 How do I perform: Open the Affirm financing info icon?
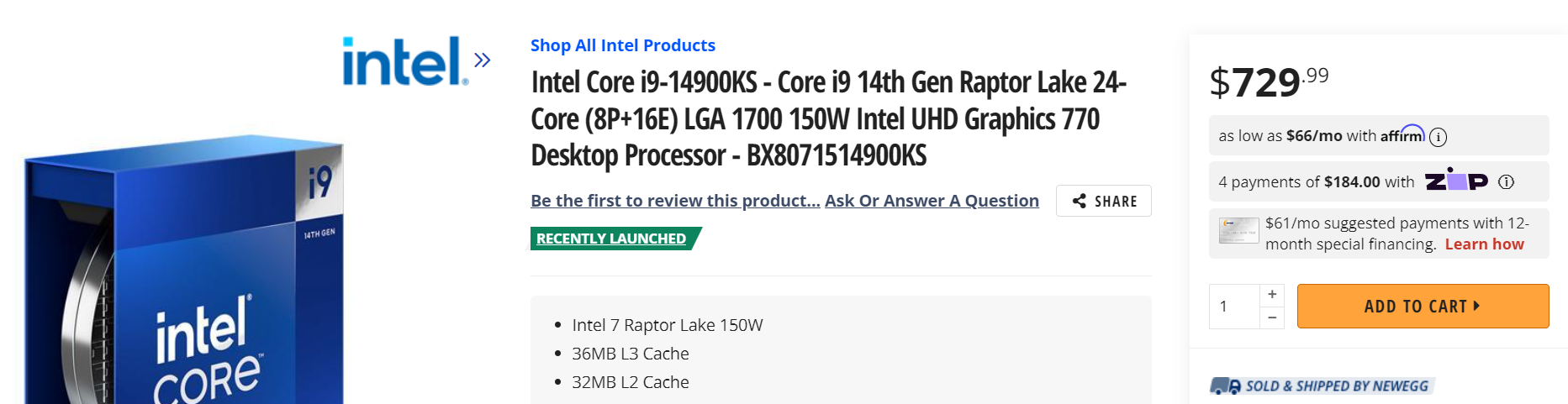point(1438,137)
